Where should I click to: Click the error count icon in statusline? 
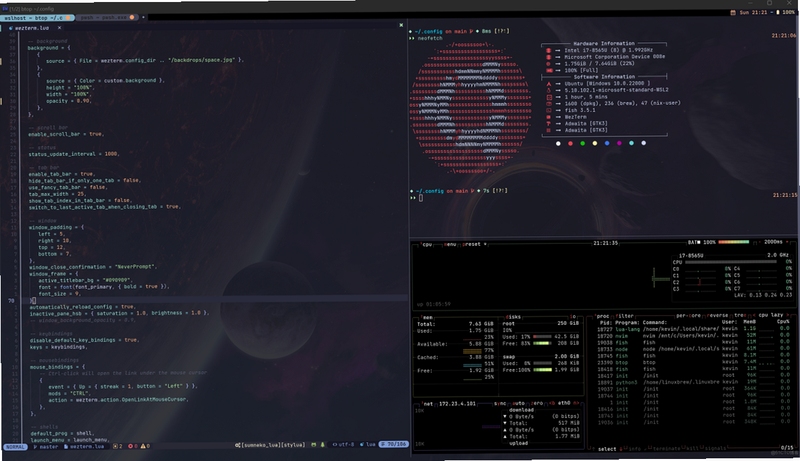[133, 446]
